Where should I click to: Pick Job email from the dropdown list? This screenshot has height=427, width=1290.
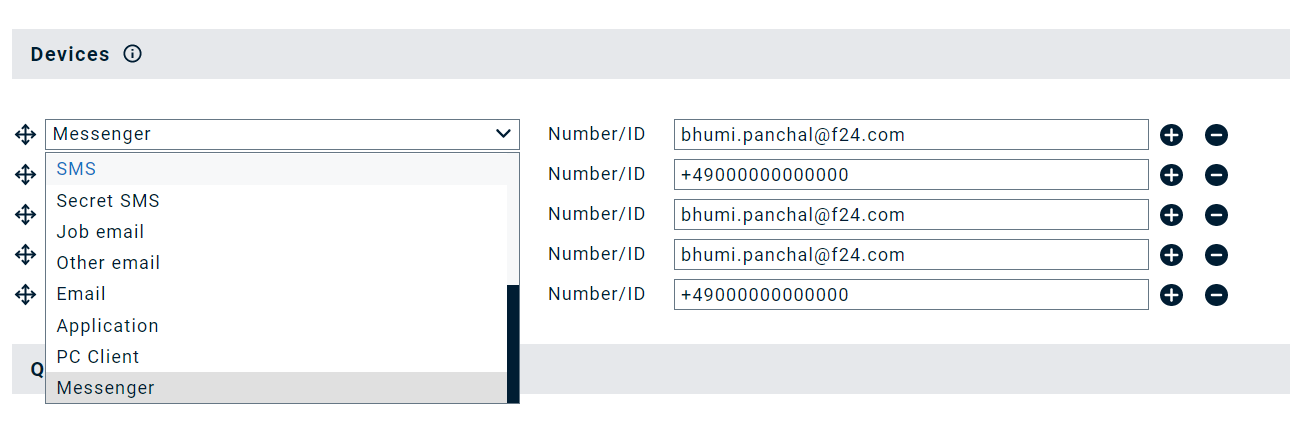tap(100, 232)
